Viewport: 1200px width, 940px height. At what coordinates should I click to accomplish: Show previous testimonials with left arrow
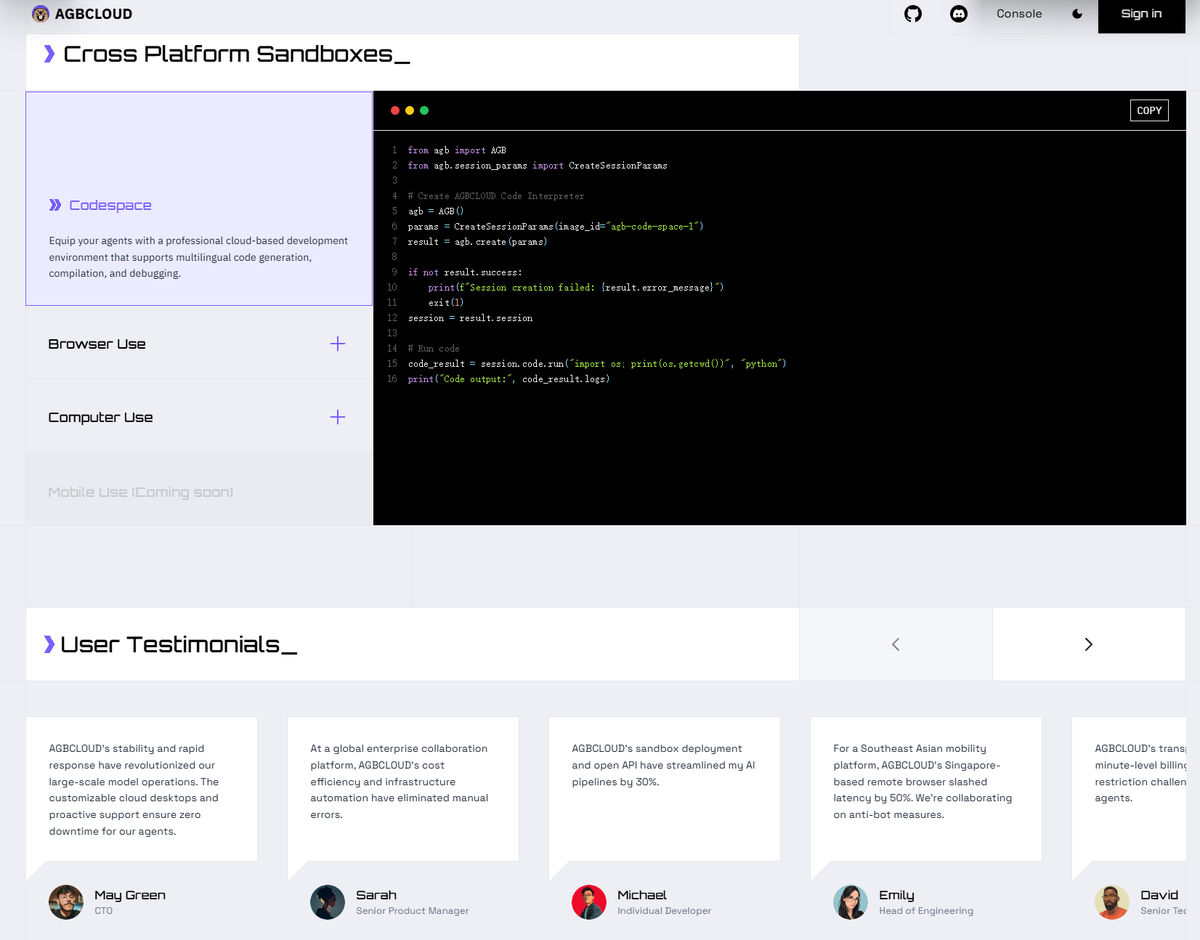[895, 644]
